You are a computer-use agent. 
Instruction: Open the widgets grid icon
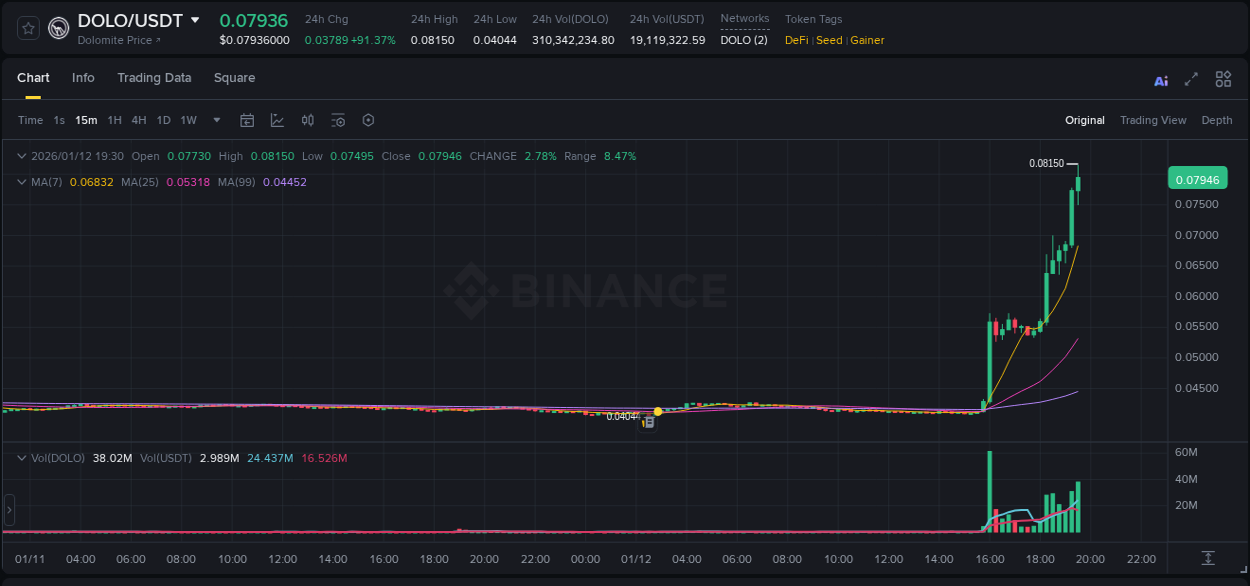[1222, 79]
